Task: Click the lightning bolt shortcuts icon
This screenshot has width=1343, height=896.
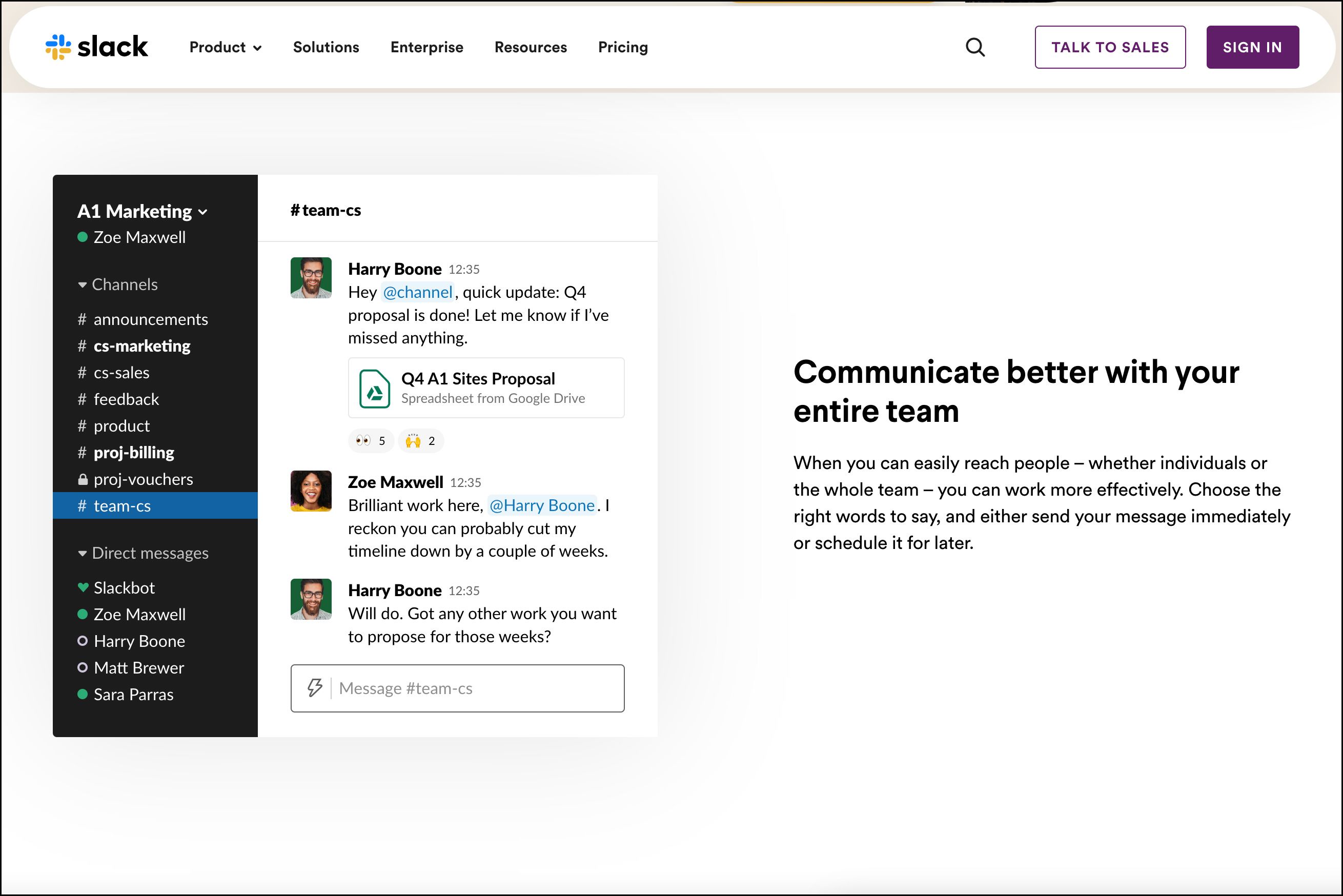Action: tap(315, 687)
